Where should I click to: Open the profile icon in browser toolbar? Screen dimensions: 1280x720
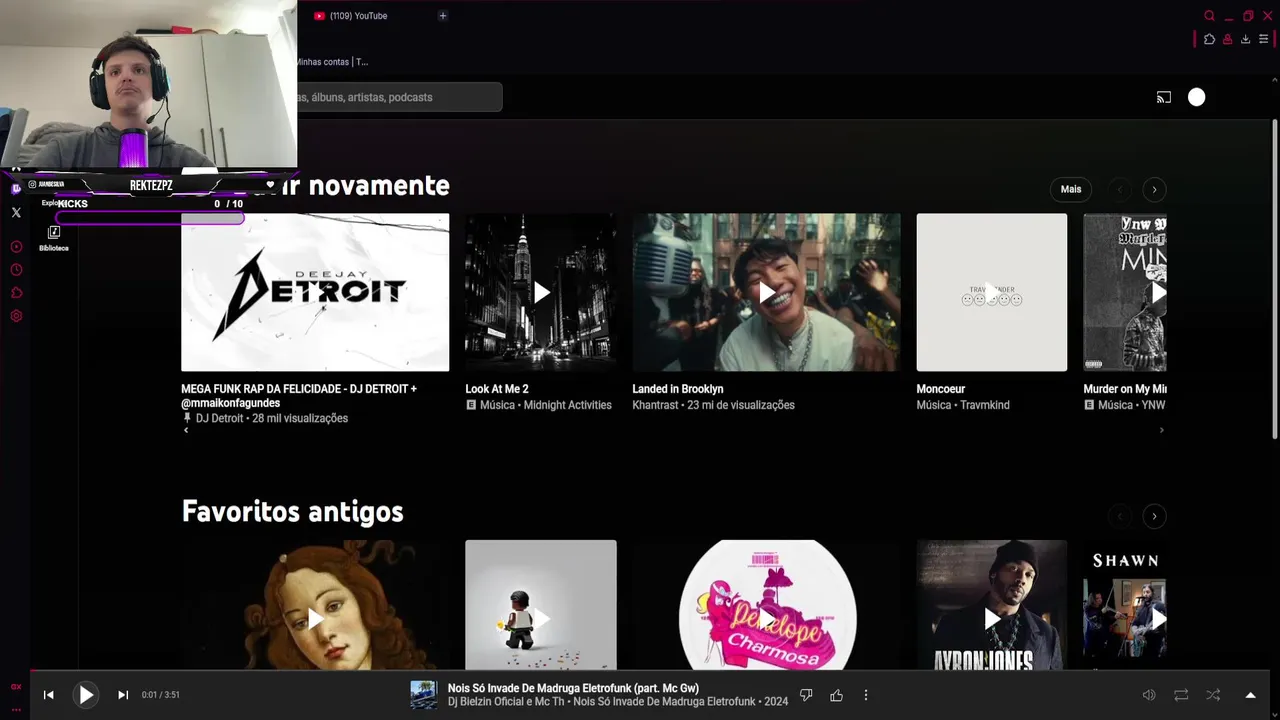pos(1227,39)
